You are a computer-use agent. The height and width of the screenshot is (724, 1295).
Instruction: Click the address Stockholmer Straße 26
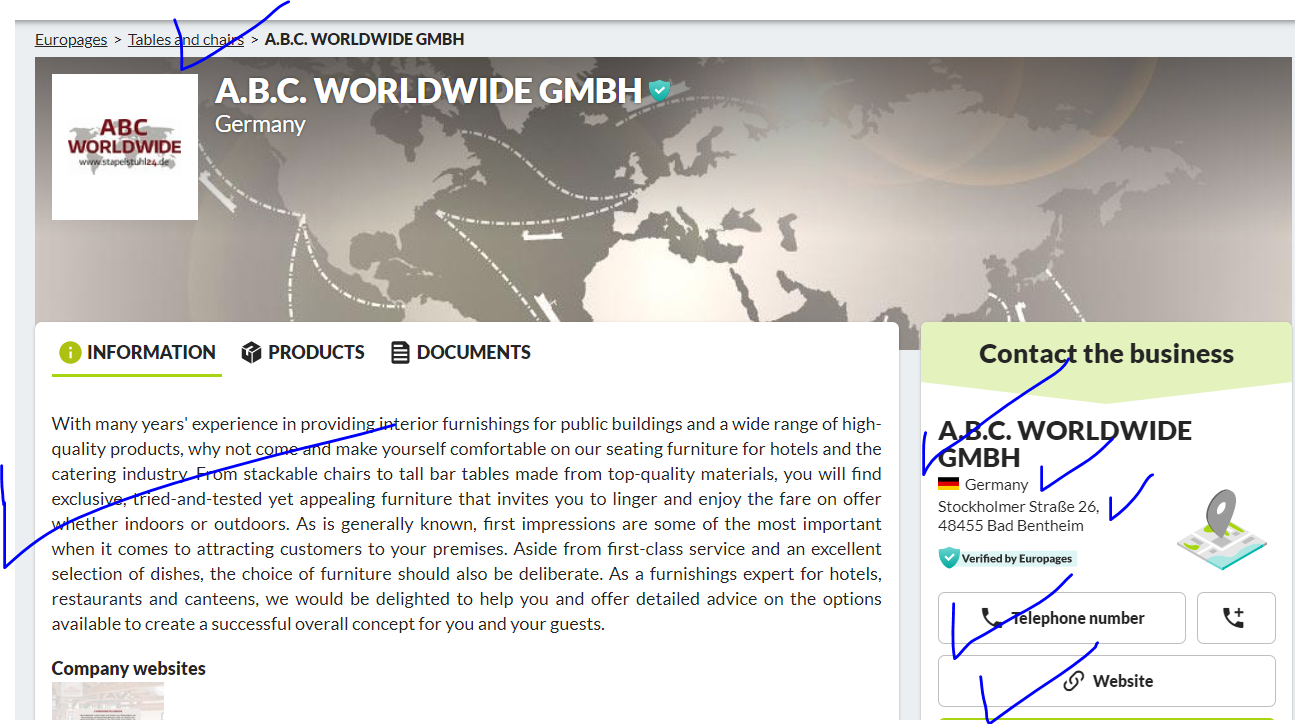pyautogui.click(x=1018, y=506)
